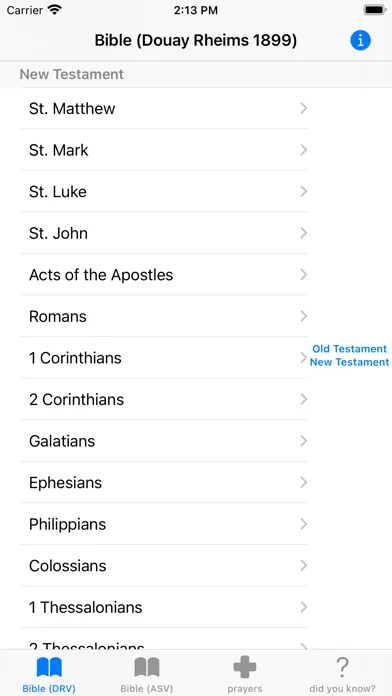The image size is (392, 696).
Task: Open 2 Corinthians
Action: tap(164, 399)
